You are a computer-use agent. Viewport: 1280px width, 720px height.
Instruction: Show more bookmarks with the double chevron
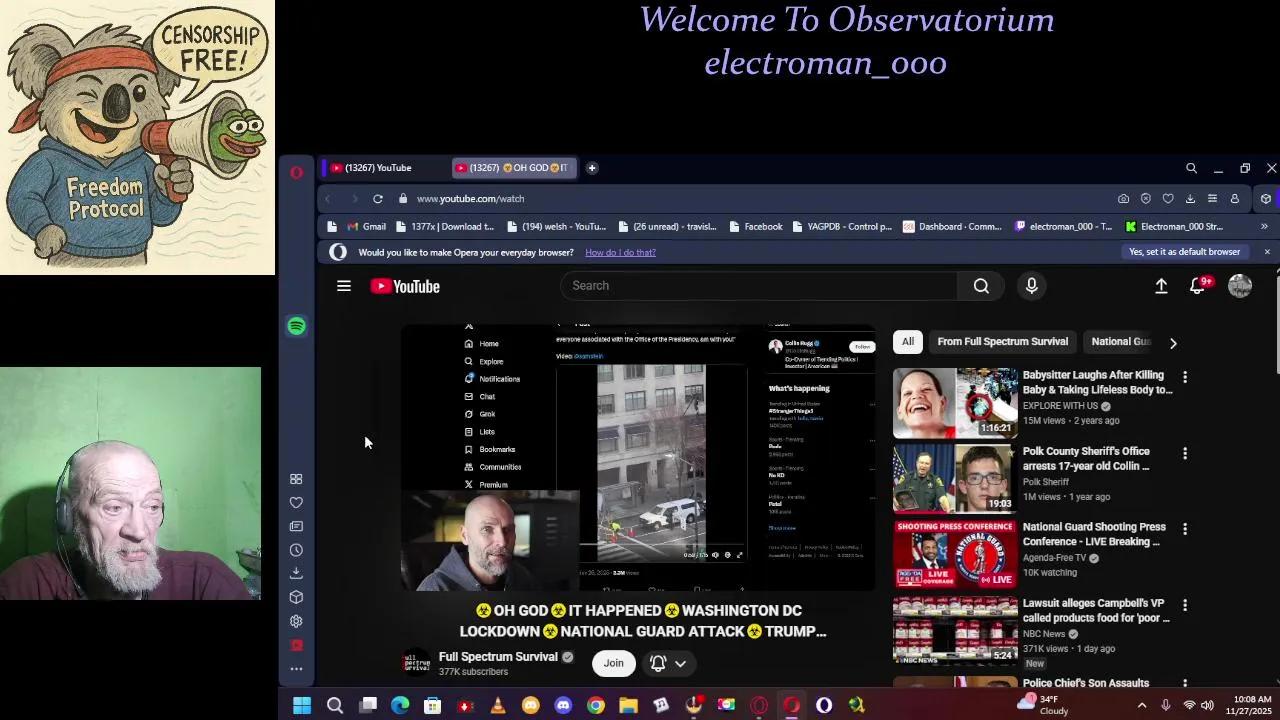1264,226
